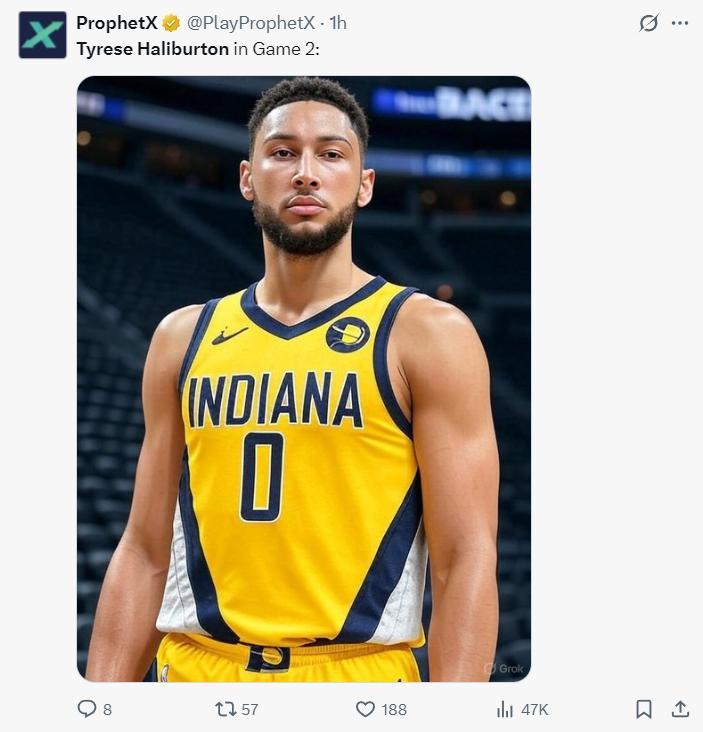The image size is (703, 732).
Task: Open the repost arrows menu
Action: click(x=225, y=709)
